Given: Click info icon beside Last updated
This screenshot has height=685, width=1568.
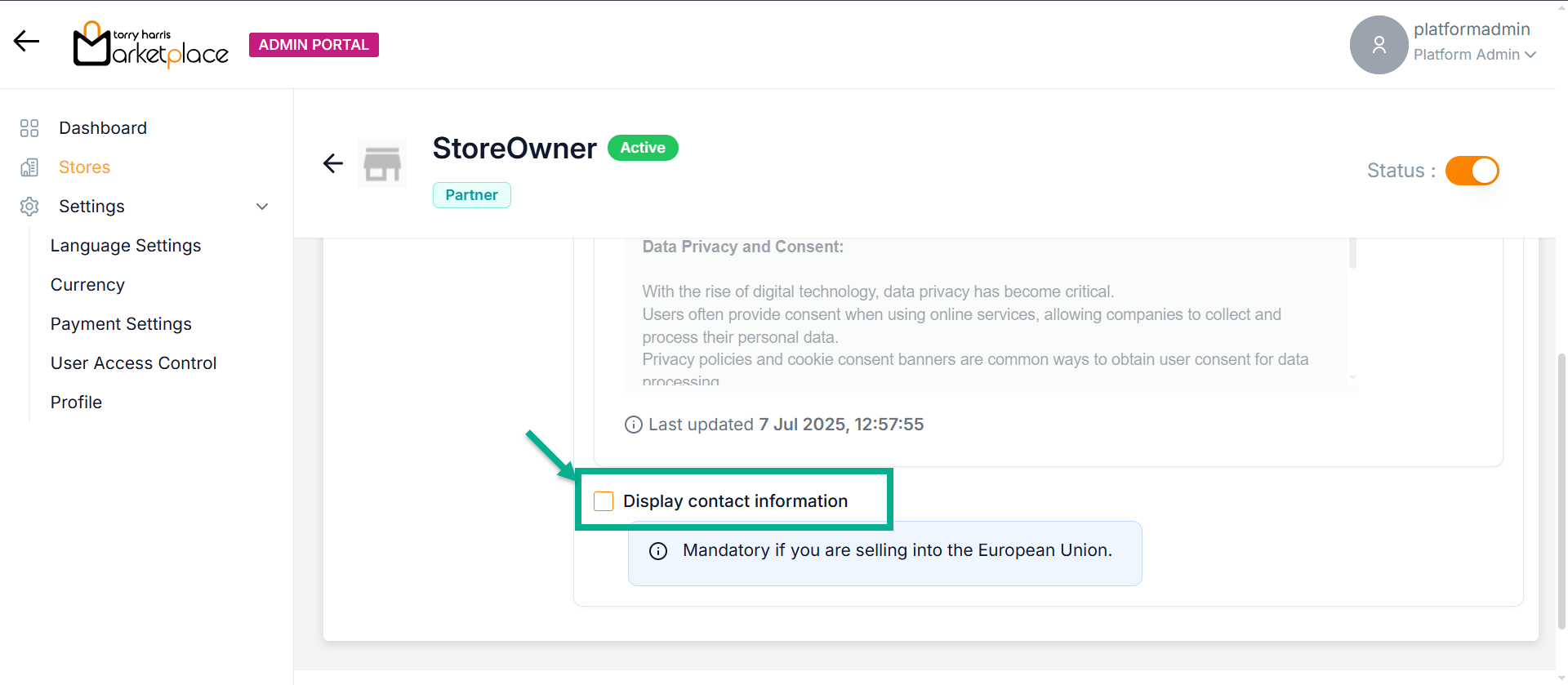Looking at the screenshot, I should (x=633, y=425).
